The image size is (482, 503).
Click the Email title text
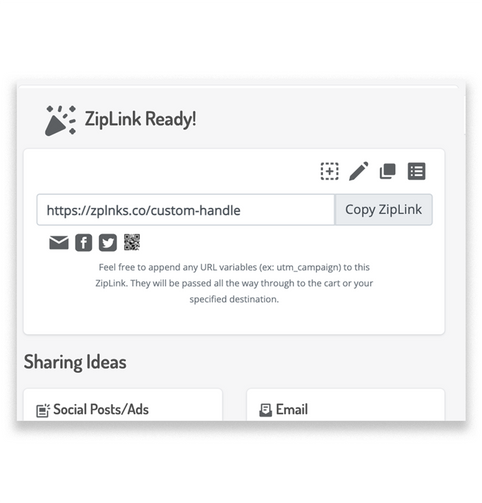[x=292, y=409]
